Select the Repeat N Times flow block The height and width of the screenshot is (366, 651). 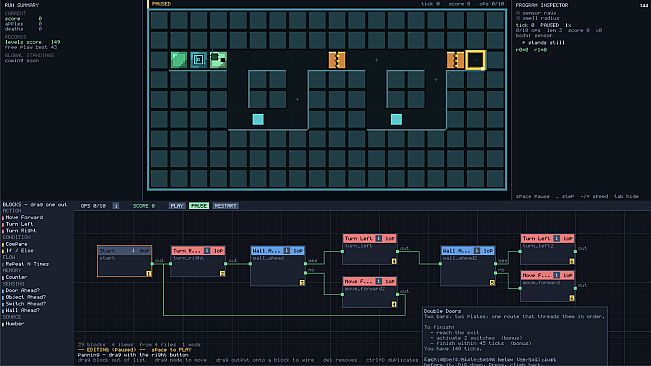pos(27,264)
